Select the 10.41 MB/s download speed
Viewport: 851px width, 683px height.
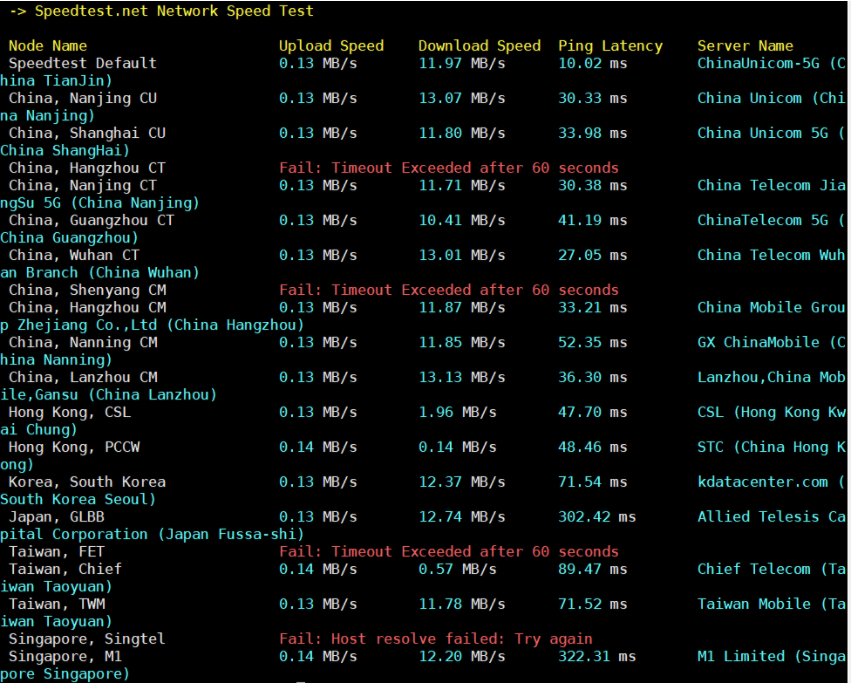[x=462, y=220]
